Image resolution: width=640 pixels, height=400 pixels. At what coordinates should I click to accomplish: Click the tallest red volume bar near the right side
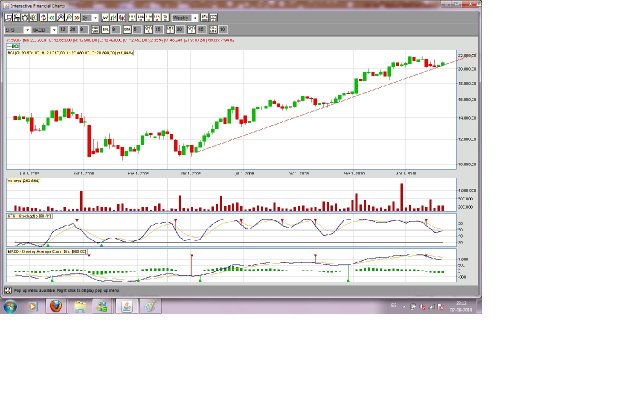[402, 197]
